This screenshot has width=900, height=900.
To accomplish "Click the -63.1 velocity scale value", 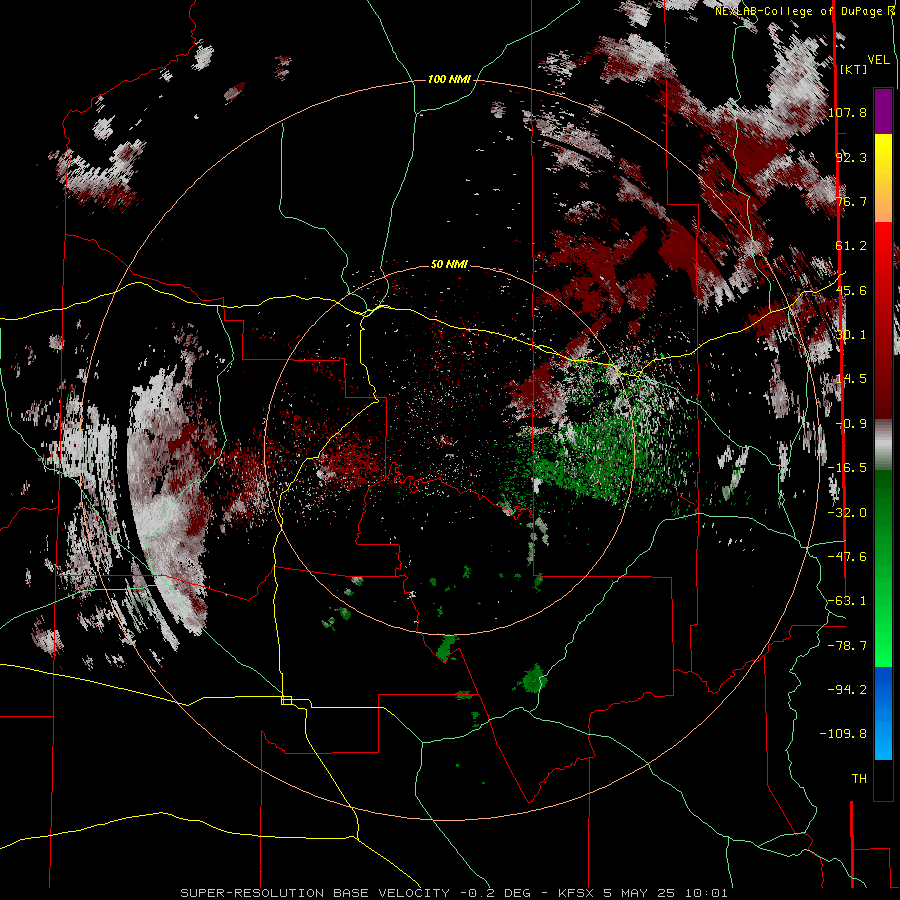I will point(848,601).
